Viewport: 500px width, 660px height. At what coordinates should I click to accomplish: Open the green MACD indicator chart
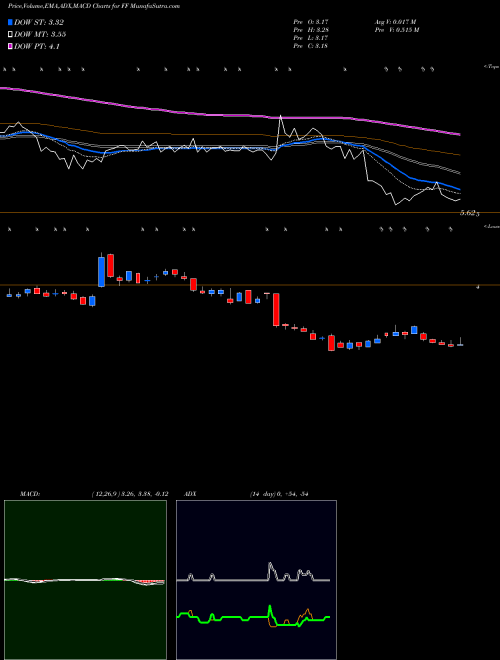tap(85, 580)
